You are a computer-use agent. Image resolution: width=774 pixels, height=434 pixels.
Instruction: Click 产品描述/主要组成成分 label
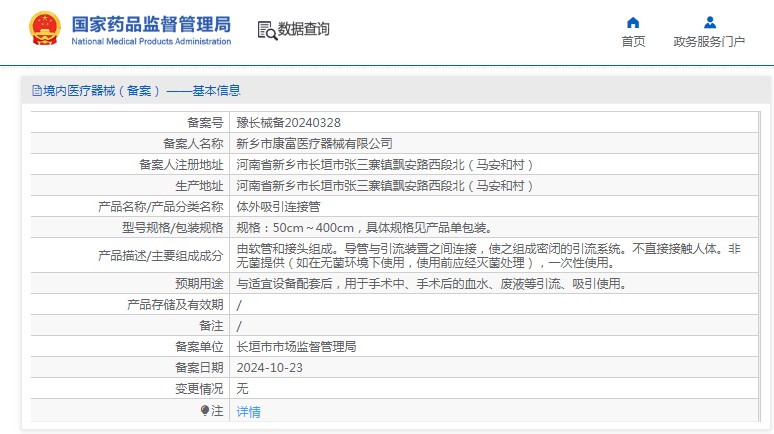pos(161,255)
